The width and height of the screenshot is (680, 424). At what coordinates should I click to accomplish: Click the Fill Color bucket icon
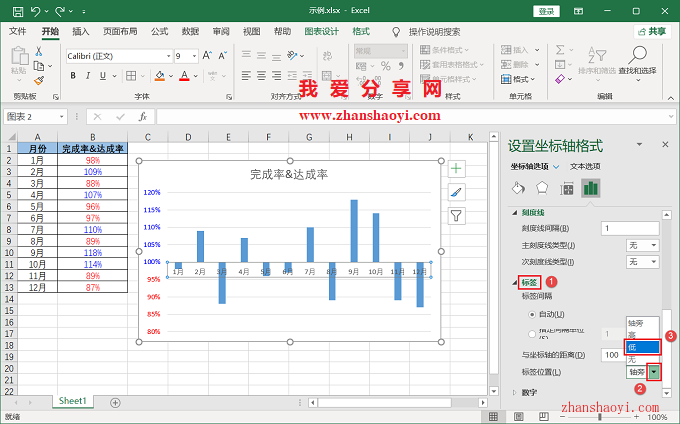click(x=160, y=76)
